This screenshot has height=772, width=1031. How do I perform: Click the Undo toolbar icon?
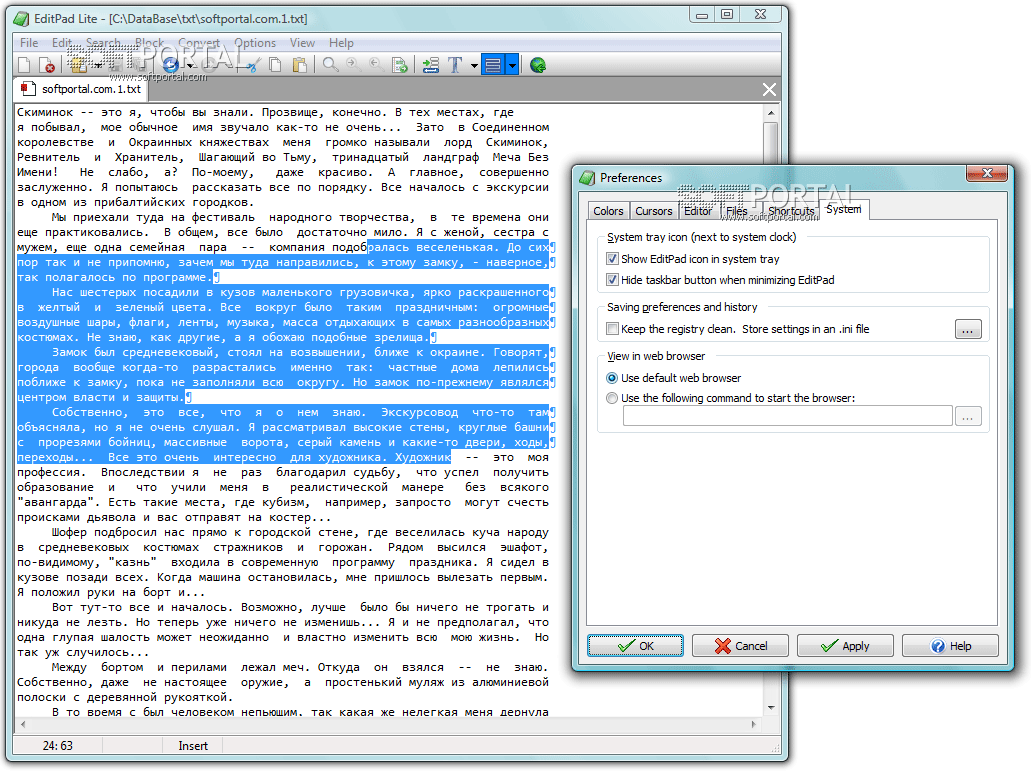pos(171,64)
